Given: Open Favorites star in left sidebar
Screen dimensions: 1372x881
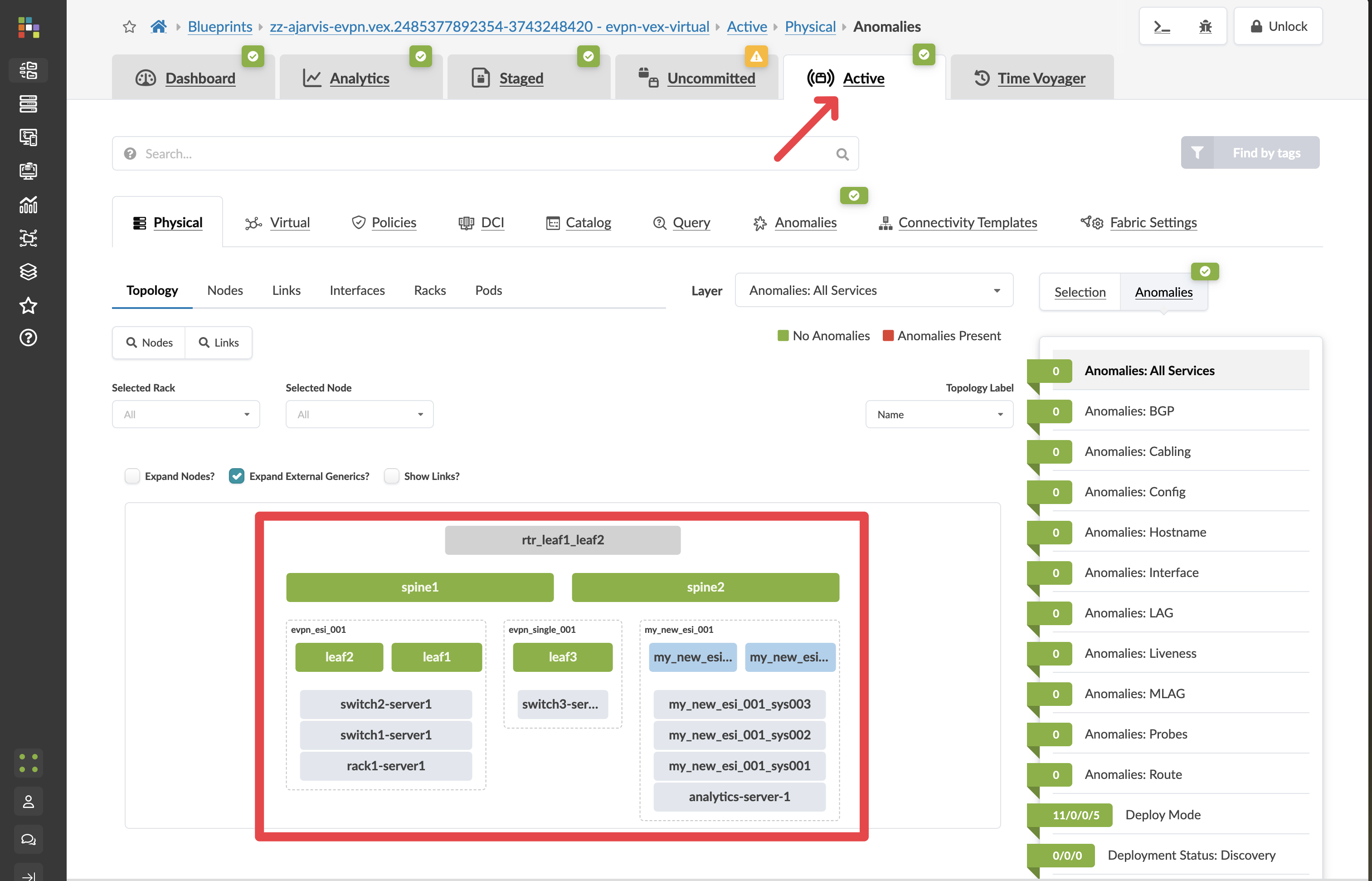Looking at the screenshot, I should pyautogui.click(x=28, y=305).
